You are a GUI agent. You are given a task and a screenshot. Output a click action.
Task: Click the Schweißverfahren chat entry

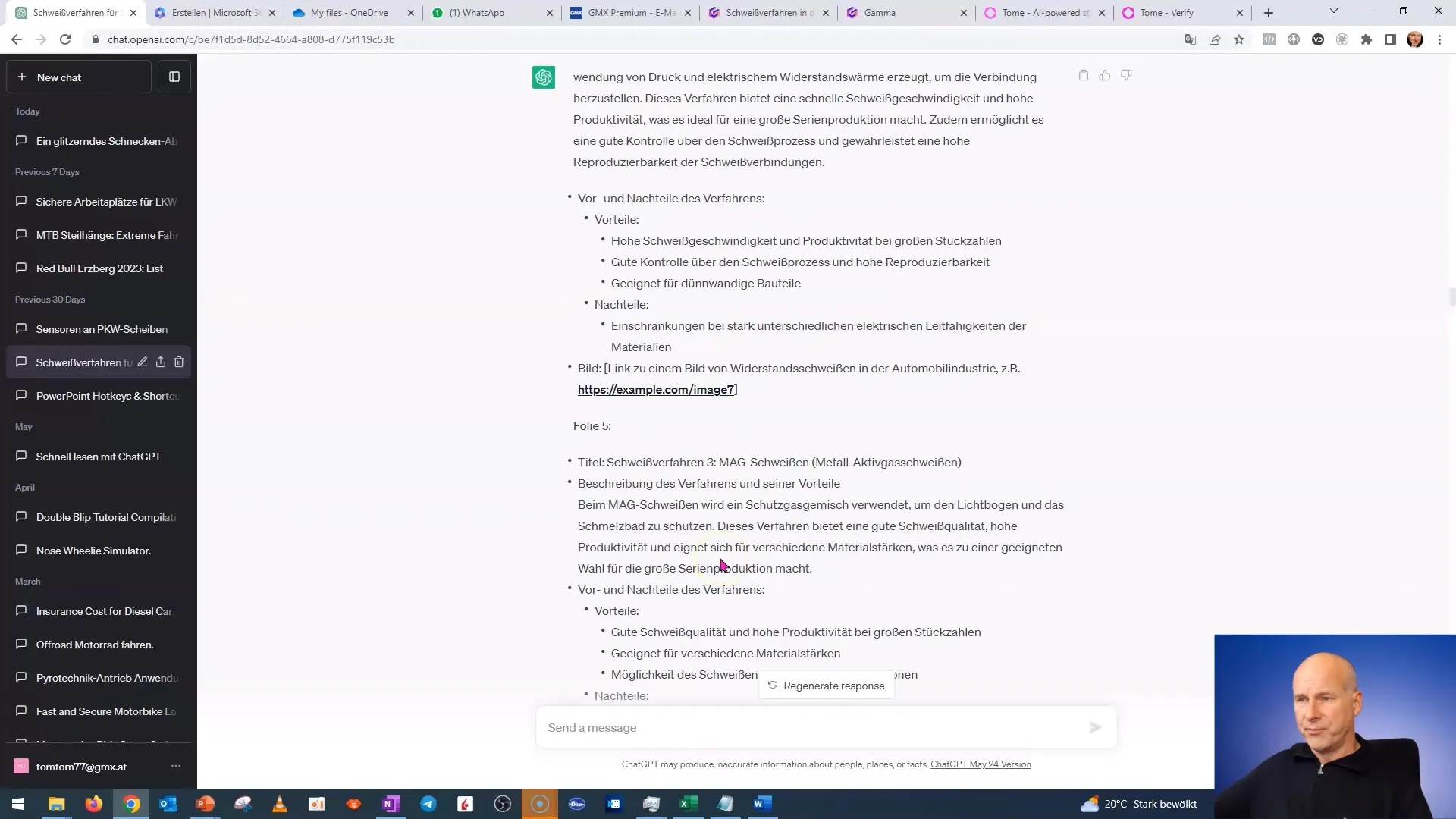(x=84, y=362)
